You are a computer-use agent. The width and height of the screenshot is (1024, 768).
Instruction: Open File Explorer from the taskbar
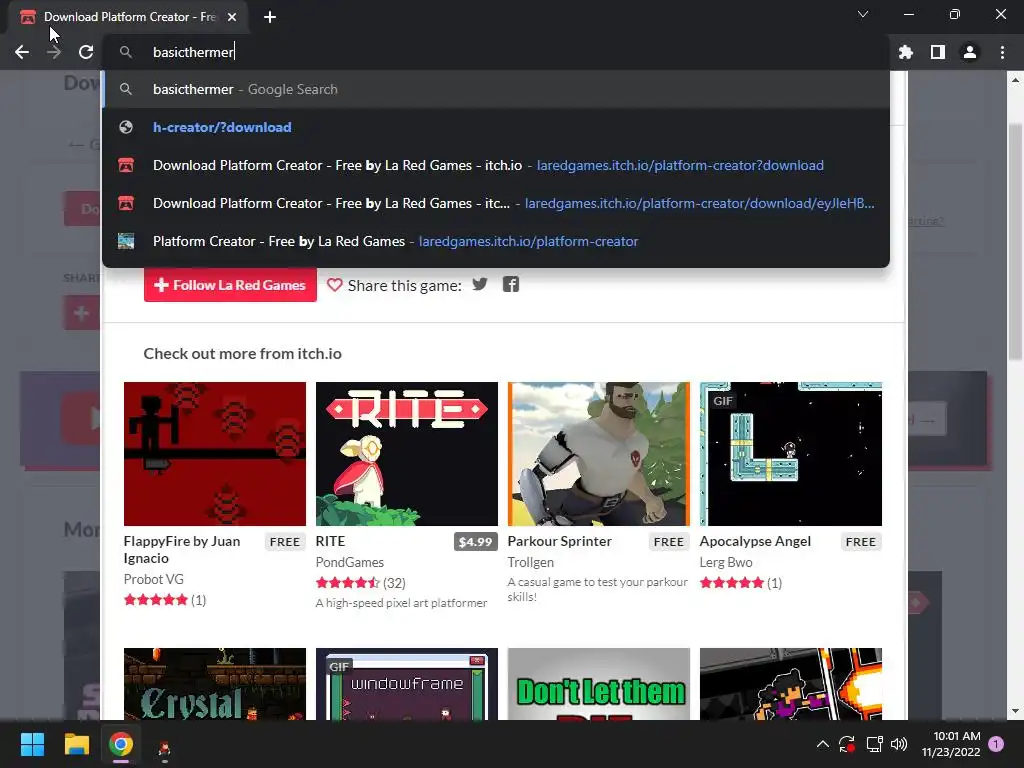(x=76, y=744)
